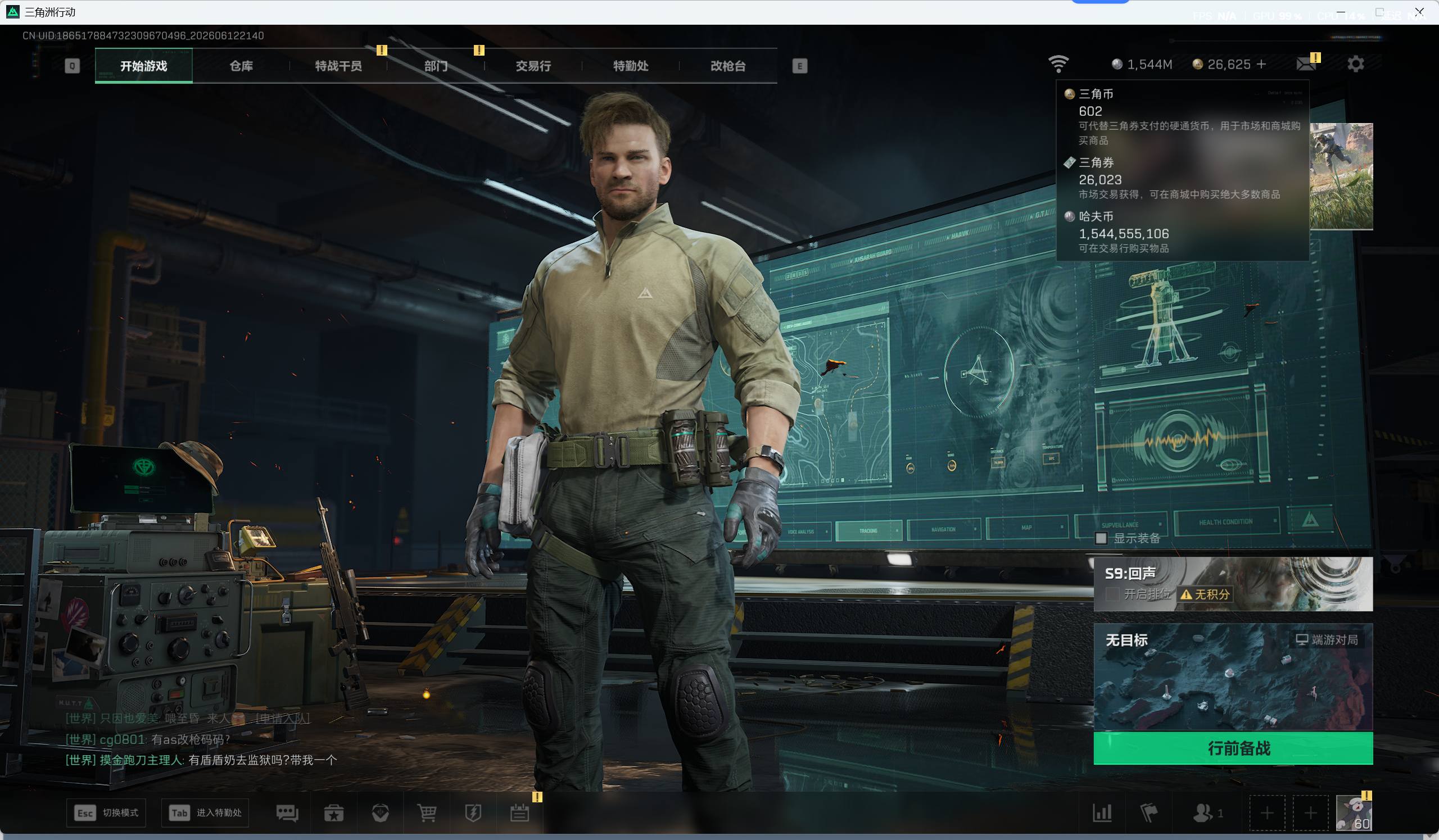
Task: Switch to the 仓库 tab
Action: point(241,66)
